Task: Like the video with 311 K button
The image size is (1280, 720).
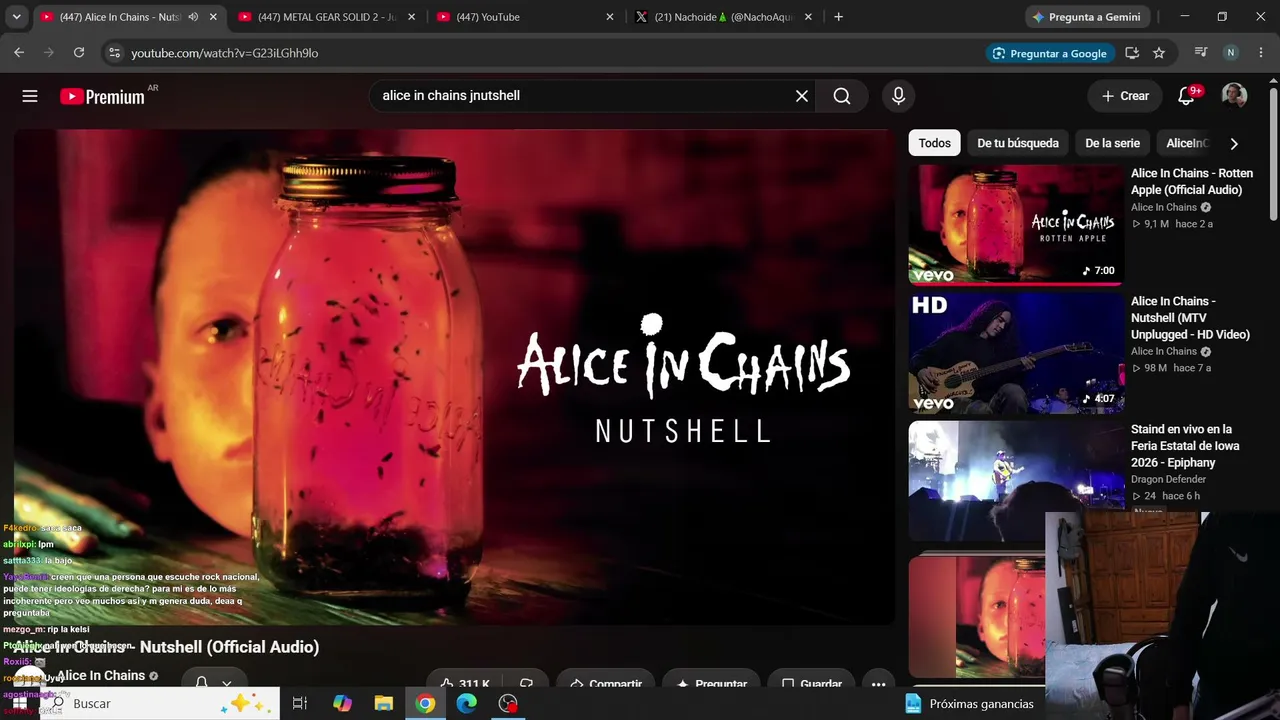Action: pos(465,684)
